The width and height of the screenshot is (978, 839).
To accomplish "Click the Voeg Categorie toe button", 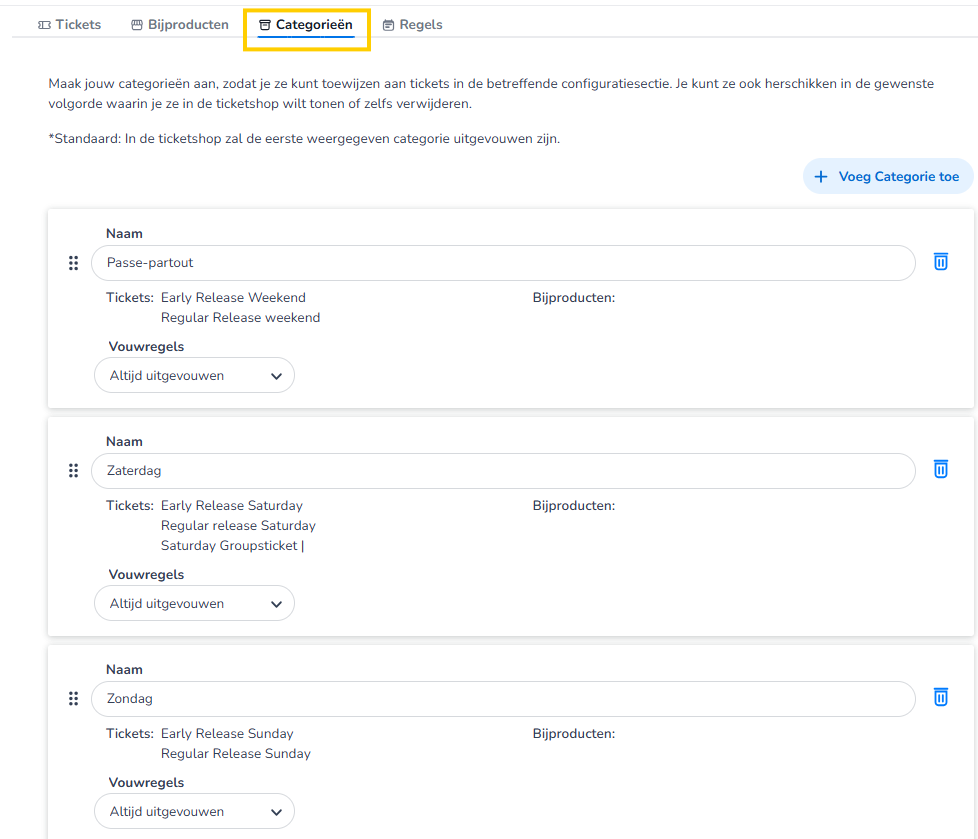I will [x=888, y=177].
